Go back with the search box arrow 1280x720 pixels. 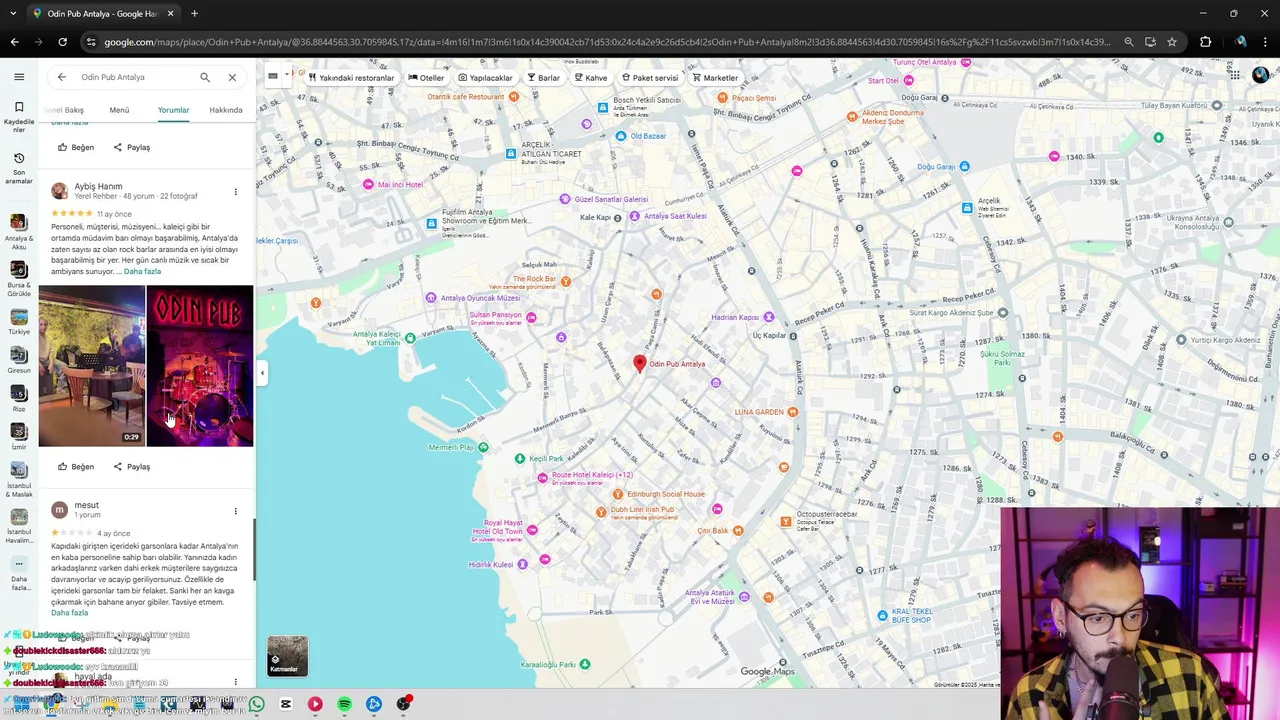(62, 77)
